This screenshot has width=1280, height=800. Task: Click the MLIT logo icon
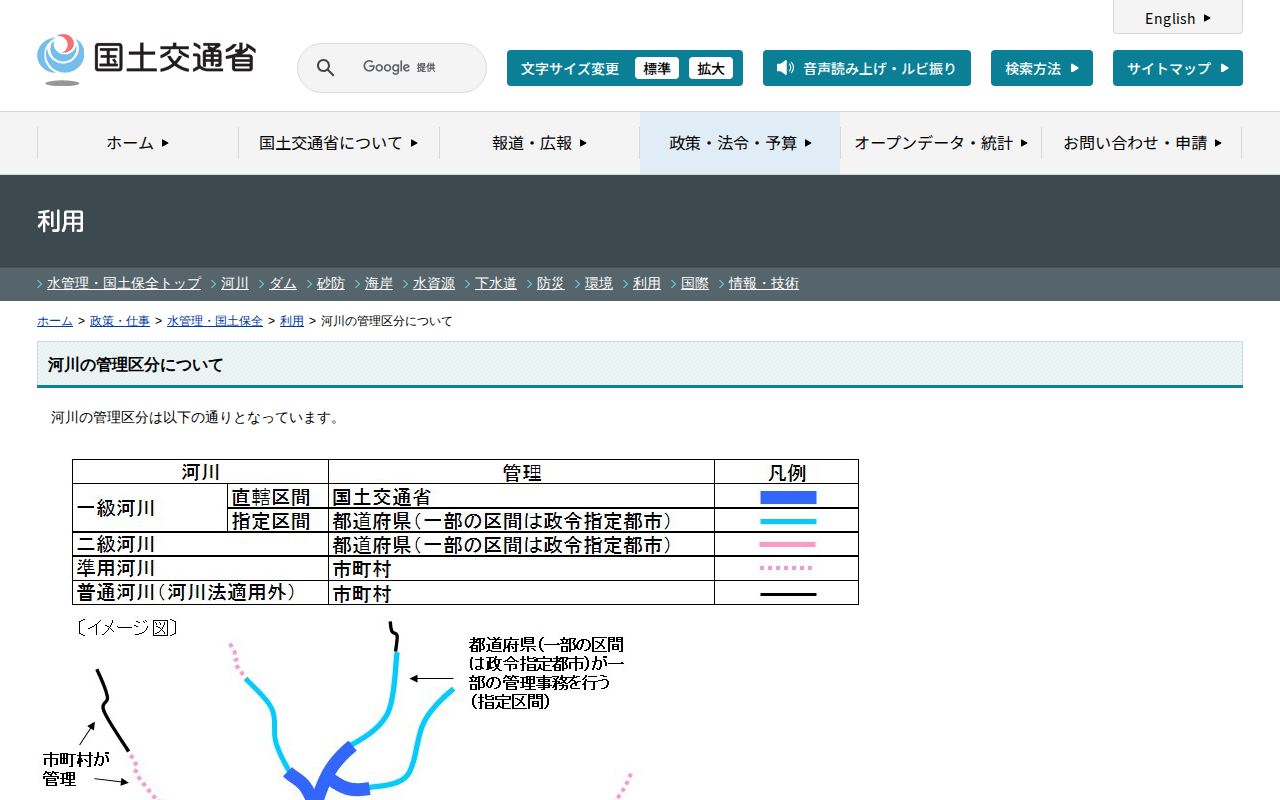coord(61,59)
